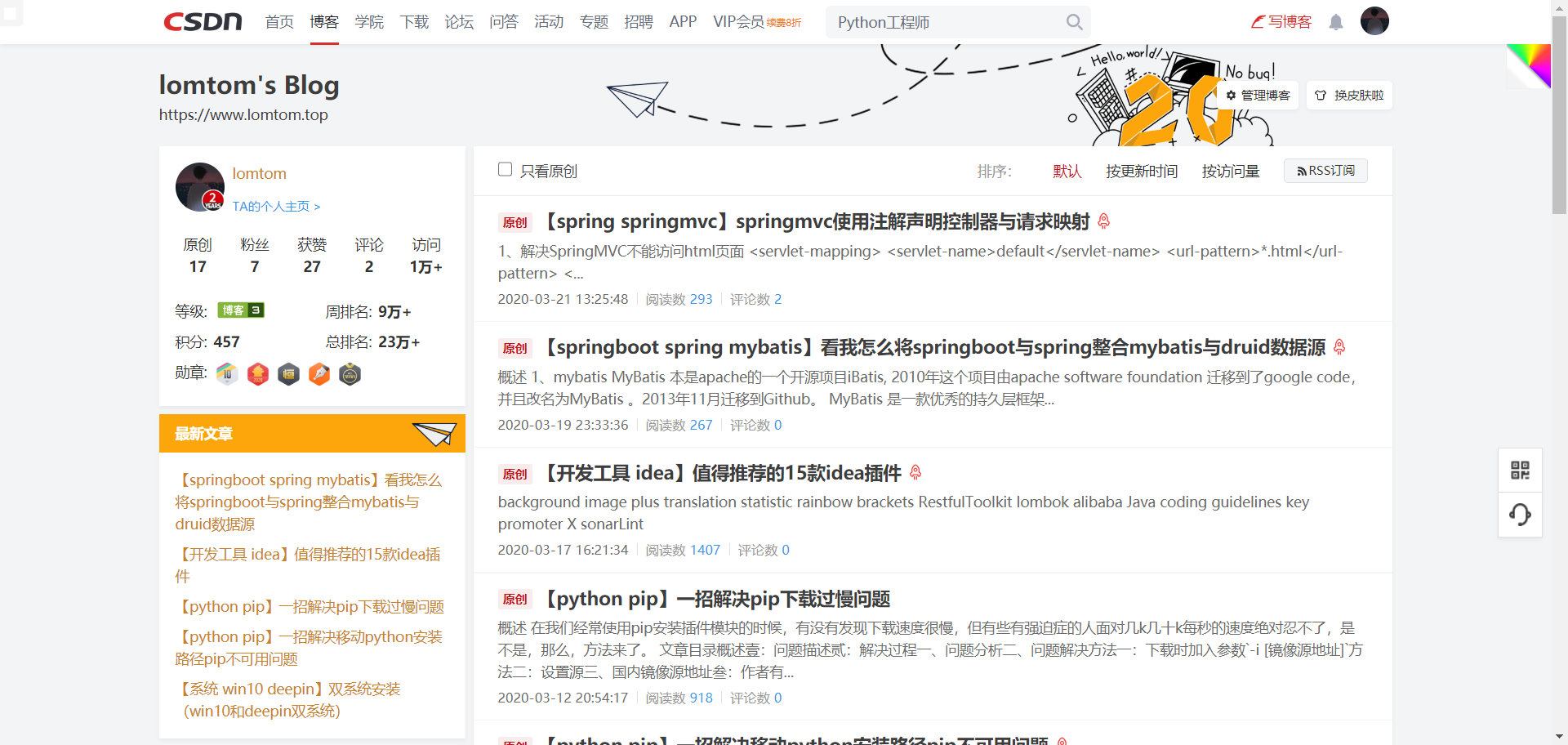The height and width of the screenshot is (745, 1568).
Task: Select the 博客 navigation tab
Action: click(x=324, y=22)
